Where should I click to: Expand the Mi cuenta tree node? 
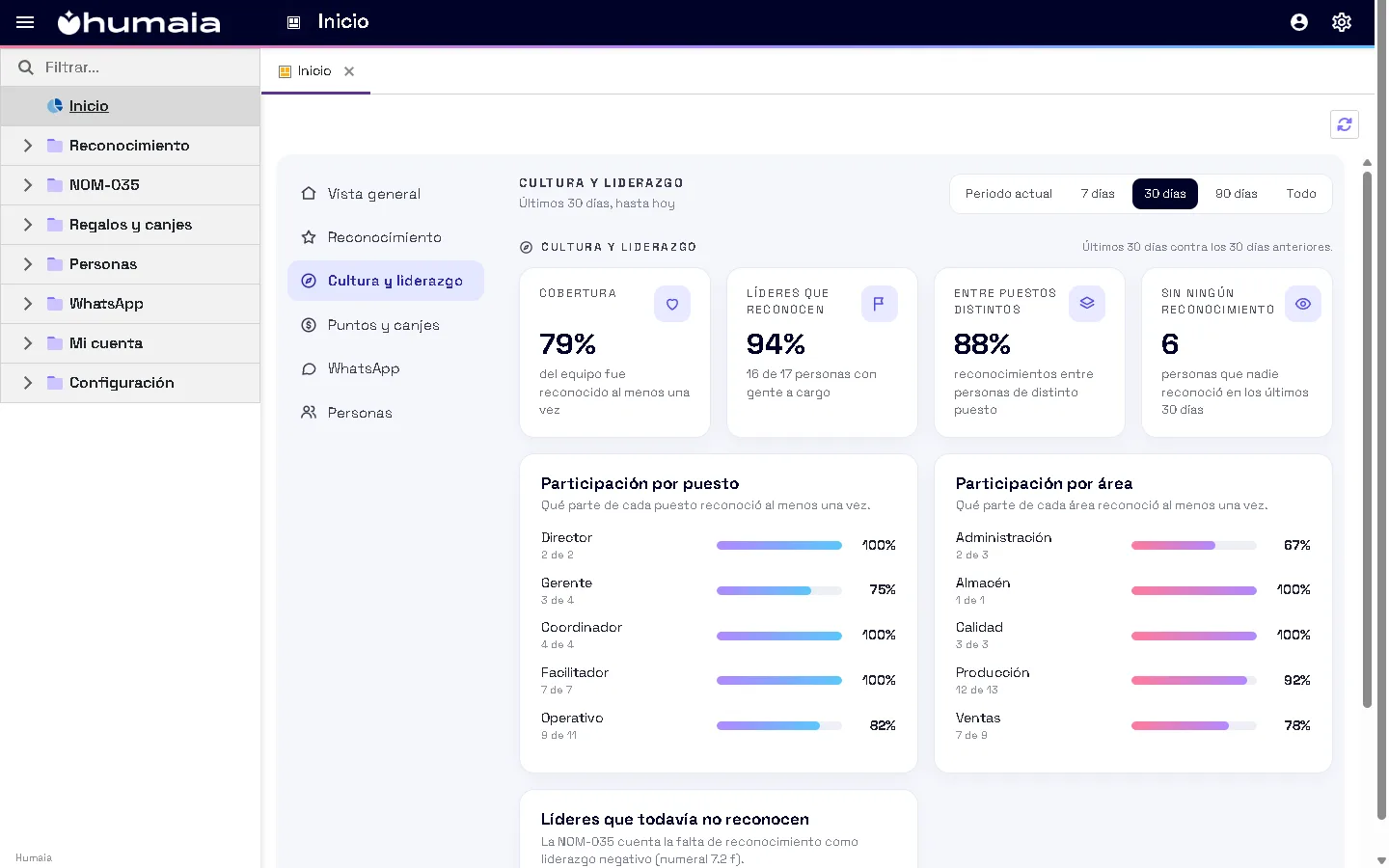tap(28, 343)
